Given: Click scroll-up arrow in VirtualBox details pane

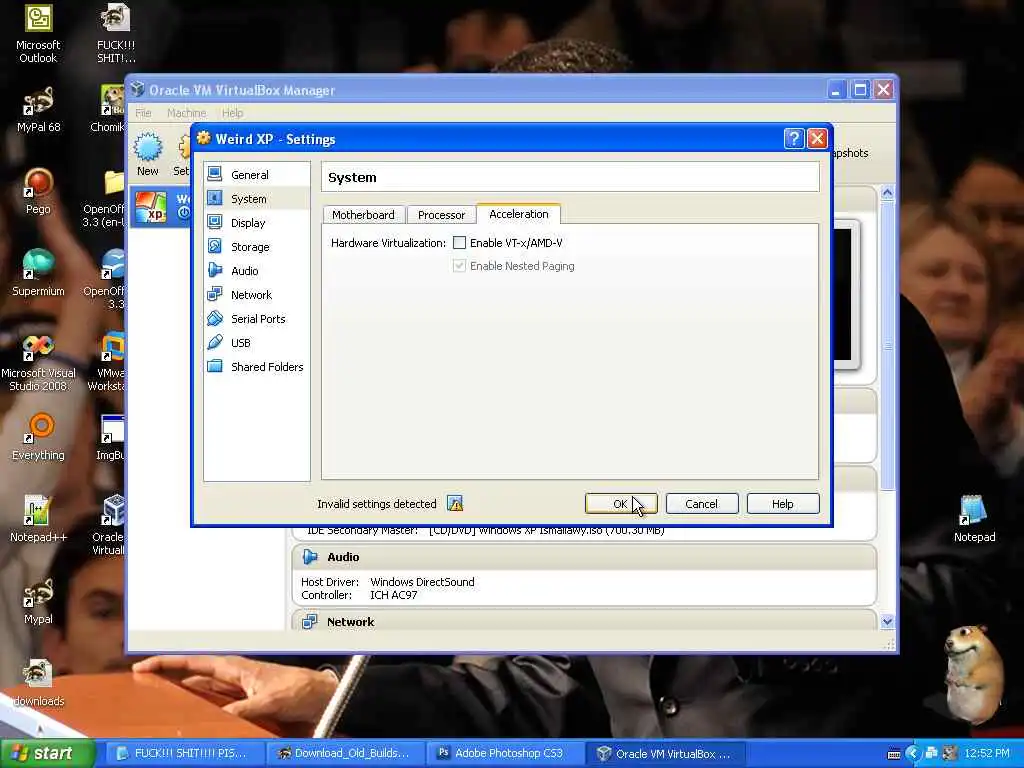Looking at the screenshot, I should click(x=887, y=193).
